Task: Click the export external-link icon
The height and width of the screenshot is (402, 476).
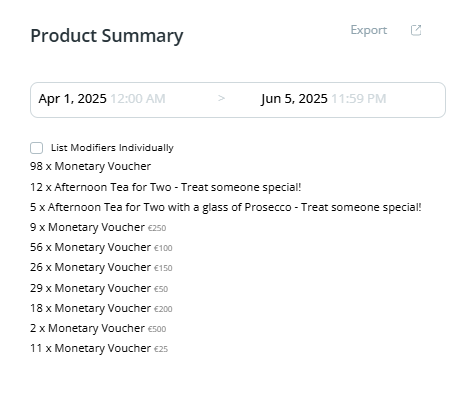Action: pyautogui.click(x=416, y=30)
